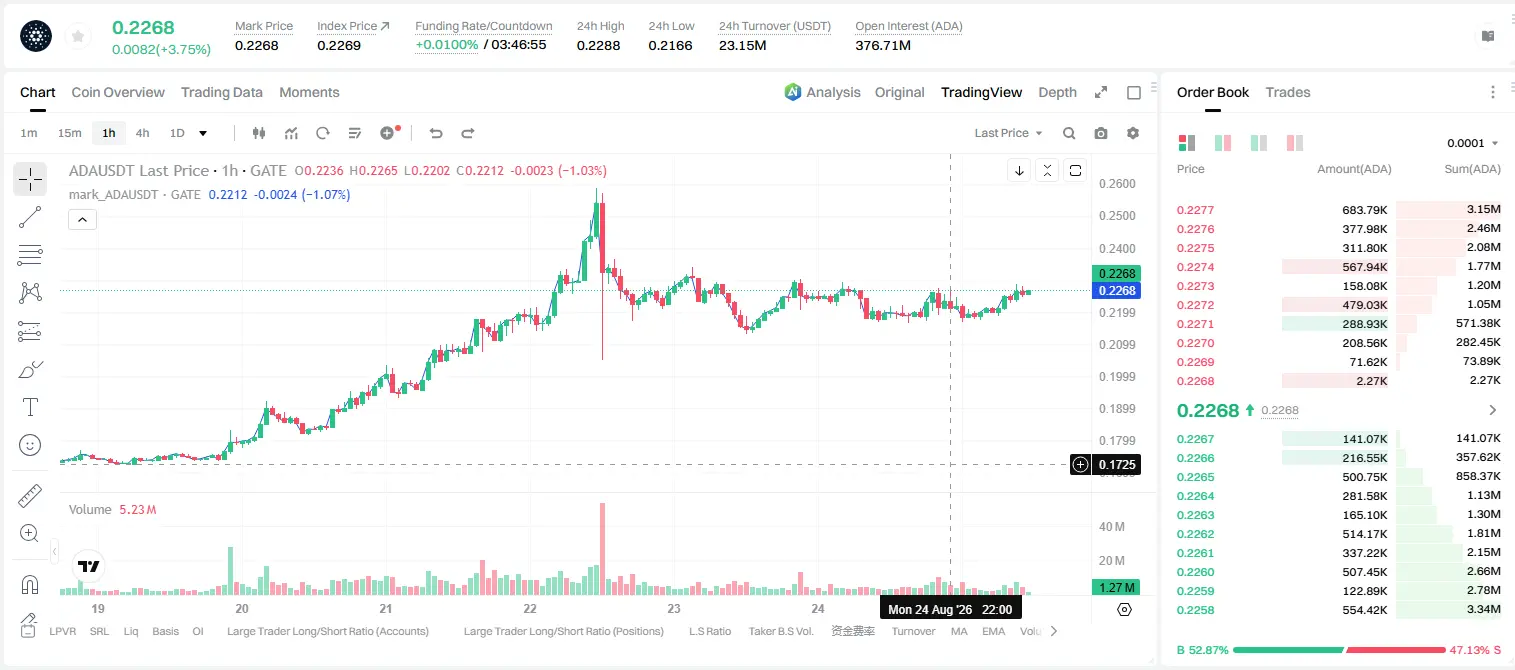Open chart settings gear icon

[1133, 133]
